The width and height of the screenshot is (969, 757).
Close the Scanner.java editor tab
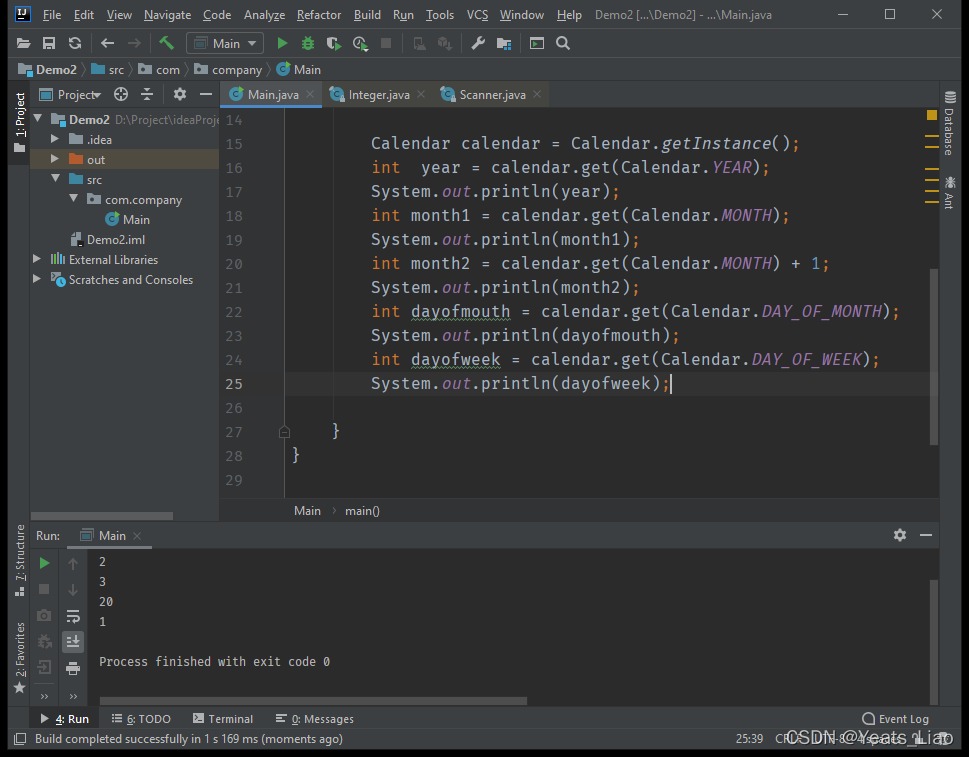(537, 94)
